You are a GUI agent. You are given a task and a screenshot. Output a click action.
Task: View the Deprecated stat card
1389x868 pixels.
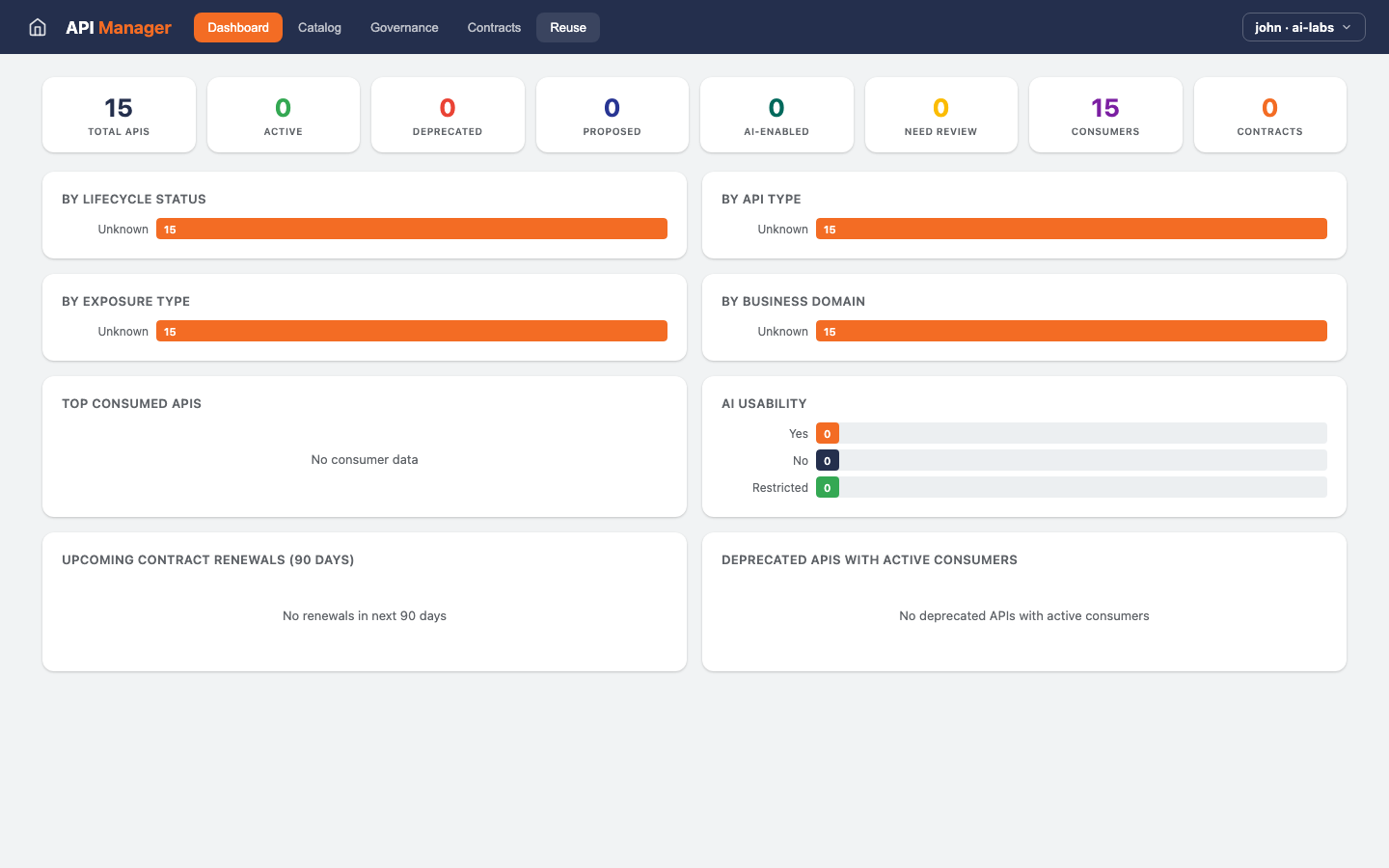(x=448, y=114)
